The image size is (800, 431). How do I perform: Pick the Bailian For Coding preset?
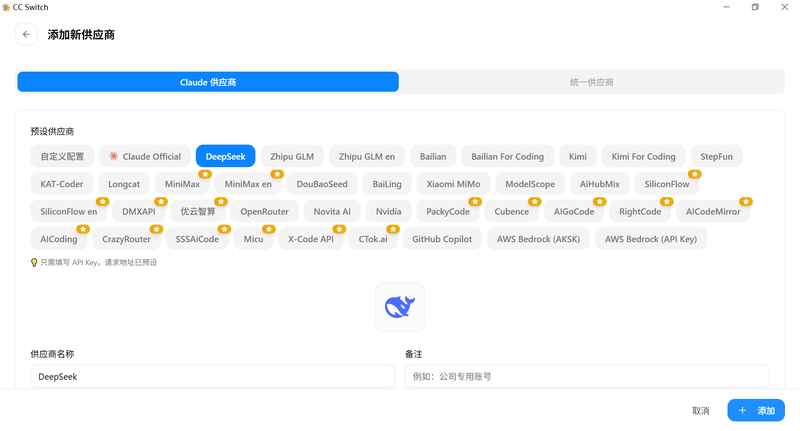pyautogui.click(x=507, y=157)
